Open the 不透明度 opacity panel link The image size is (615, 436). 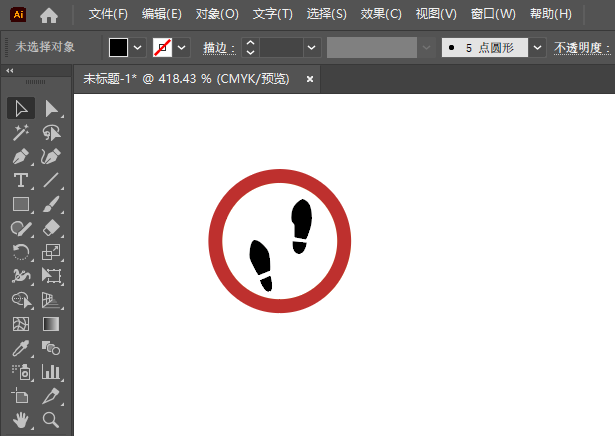point(582,48)
